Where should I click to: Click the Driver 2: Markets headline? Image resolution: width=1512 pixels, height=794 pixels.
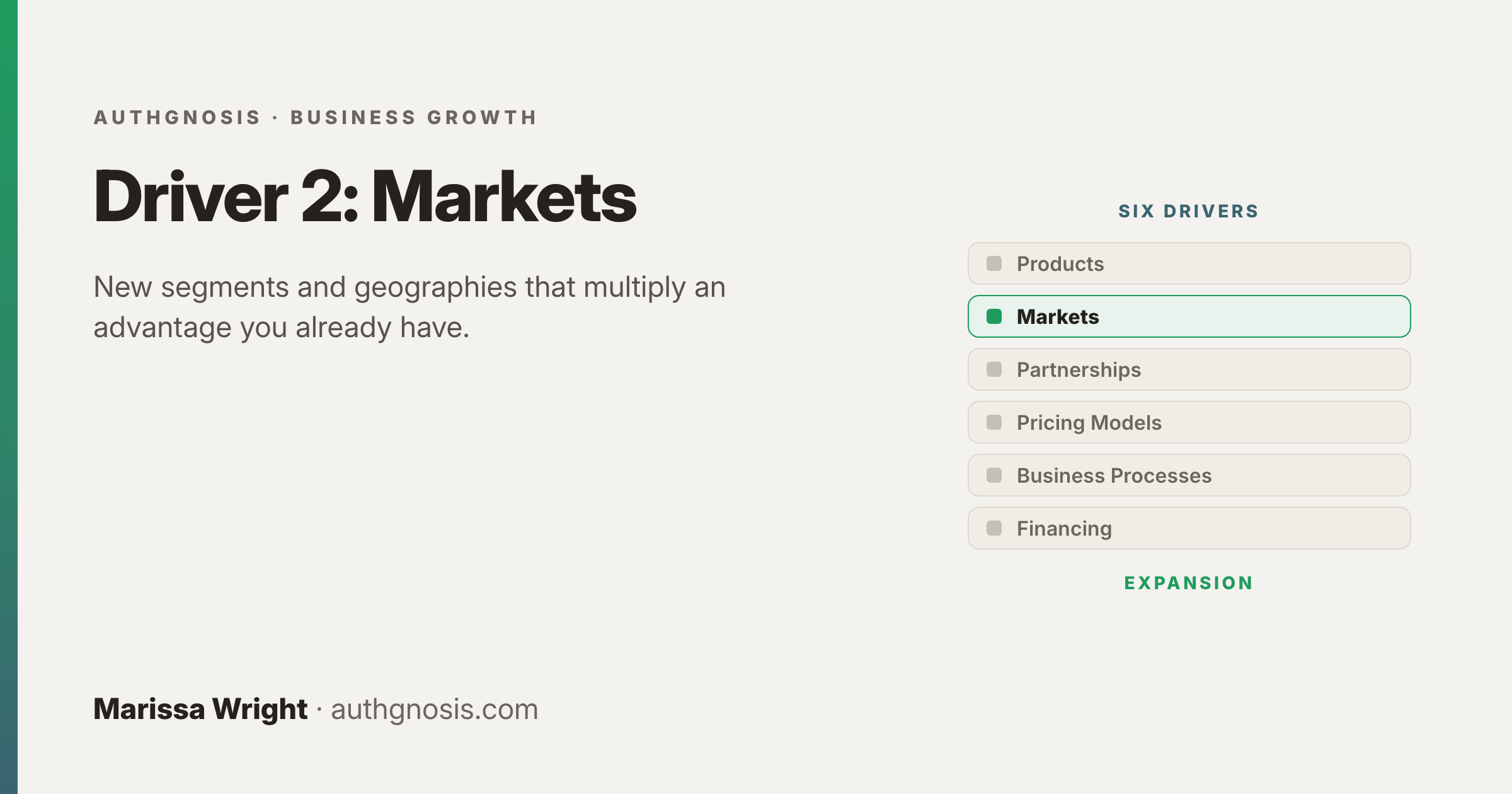[x=365, y=197]
